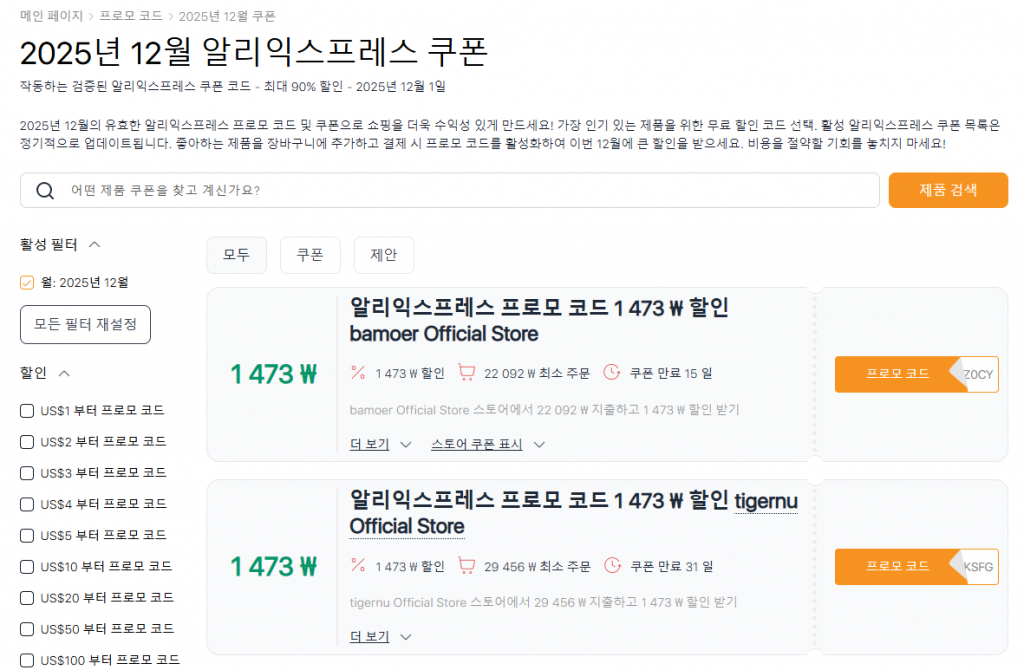Screen dimensions: 1024x670
Task: Click the percent icon on the tigernu coupon
Action: pos(356,565)
